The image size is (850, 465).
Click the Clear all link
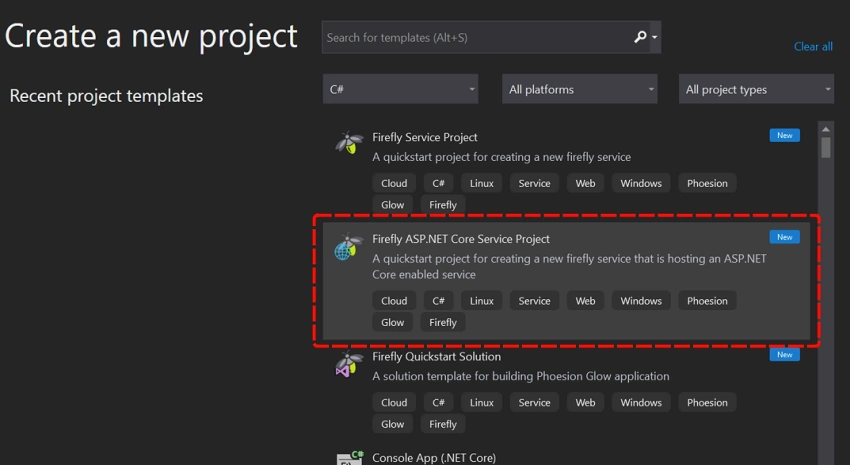point(813,47)
